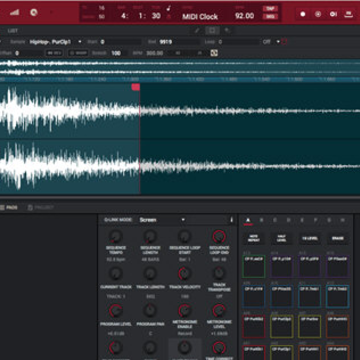The width and height of the screenshot is (360, 360).
Task: Toggle the Half Level button
Action: [x=282, y=238]
